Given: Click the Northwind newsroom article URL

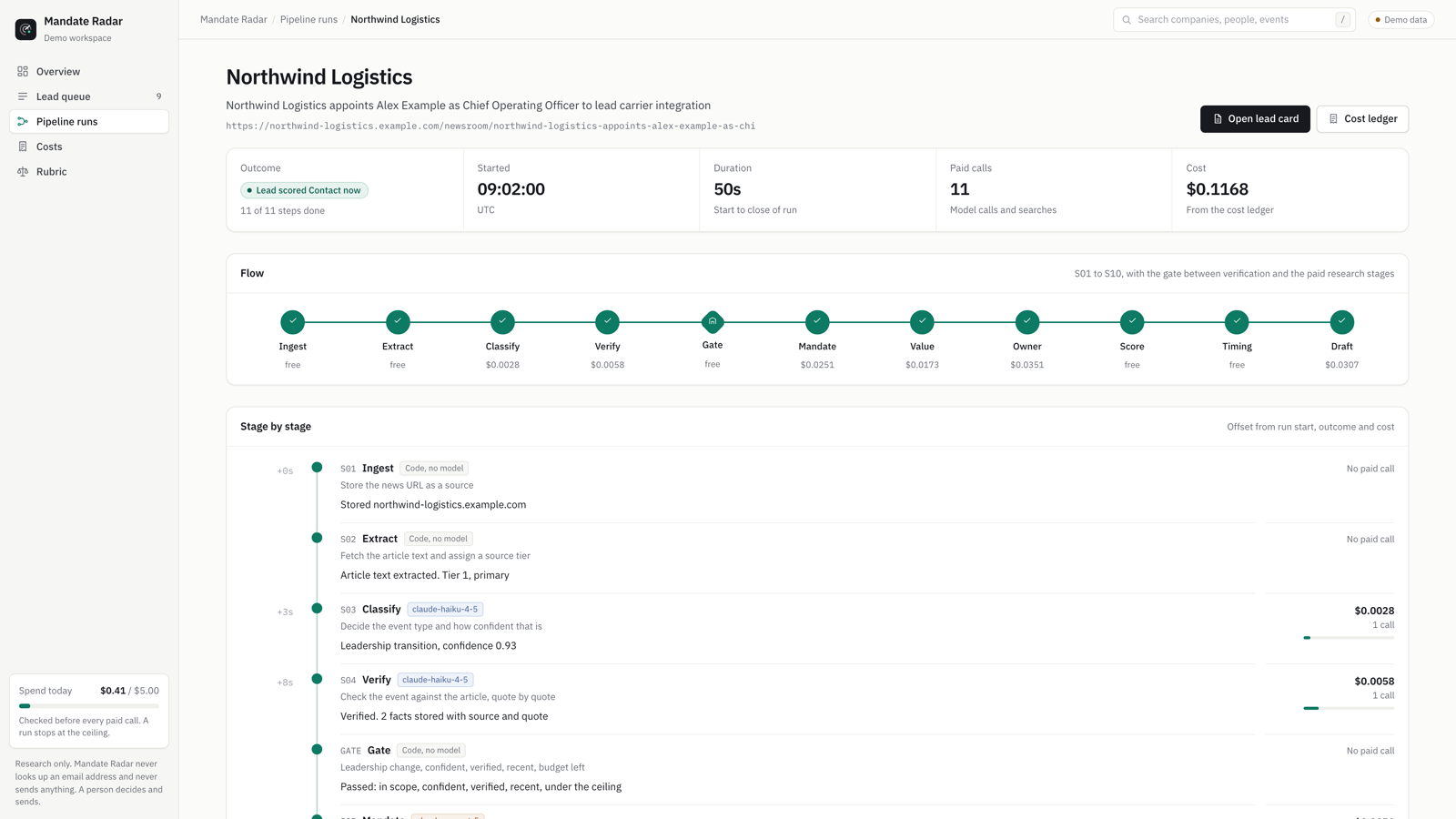Looking at the screenshot, I should point(490,126).
